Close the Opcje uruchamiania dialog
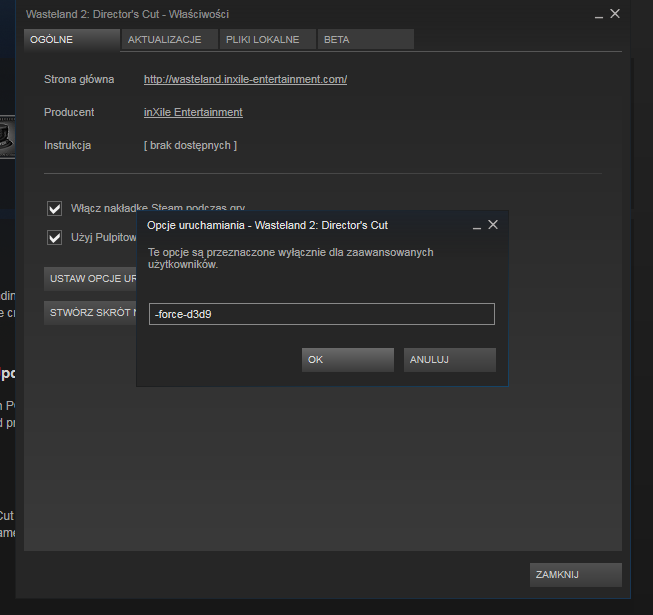 (493, 225)
